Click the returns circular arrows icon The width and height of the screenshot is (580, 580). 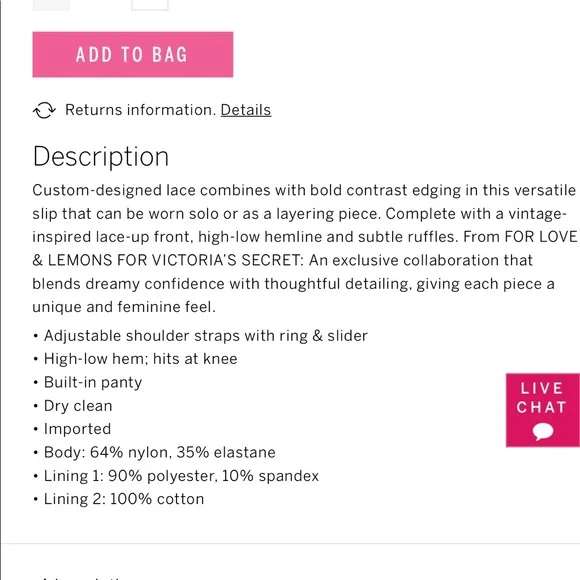(x=44, y=110)
